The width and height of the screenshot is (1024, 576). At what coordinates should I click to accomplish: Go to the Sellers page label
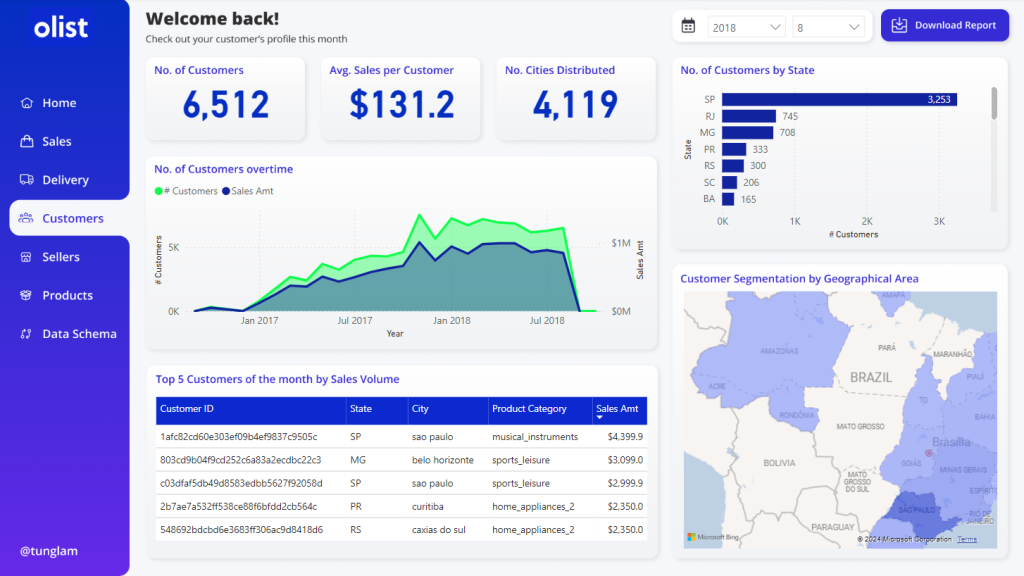tap(61, 257)
